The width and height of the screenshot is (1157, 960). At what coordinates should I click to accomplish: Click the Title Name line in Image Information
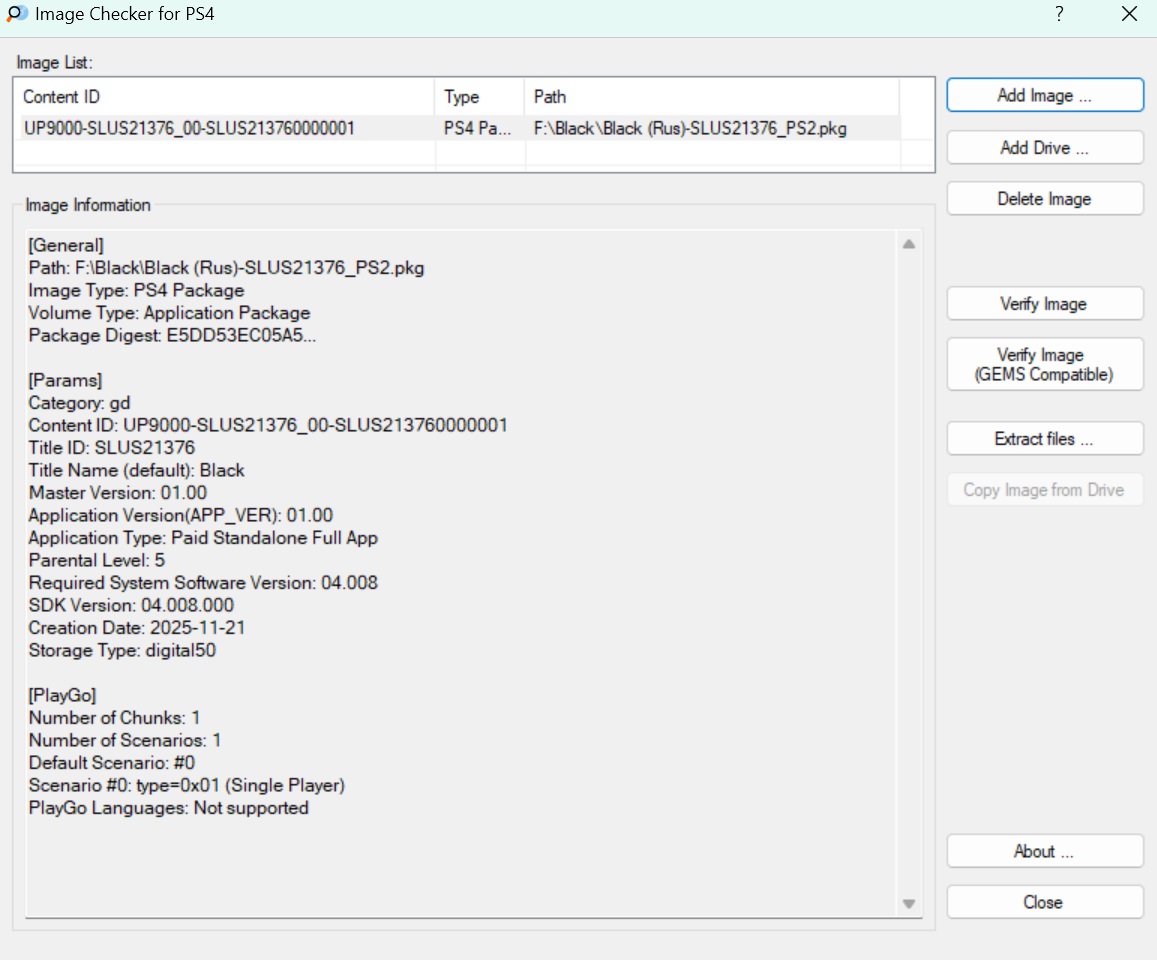click(137, 470)
